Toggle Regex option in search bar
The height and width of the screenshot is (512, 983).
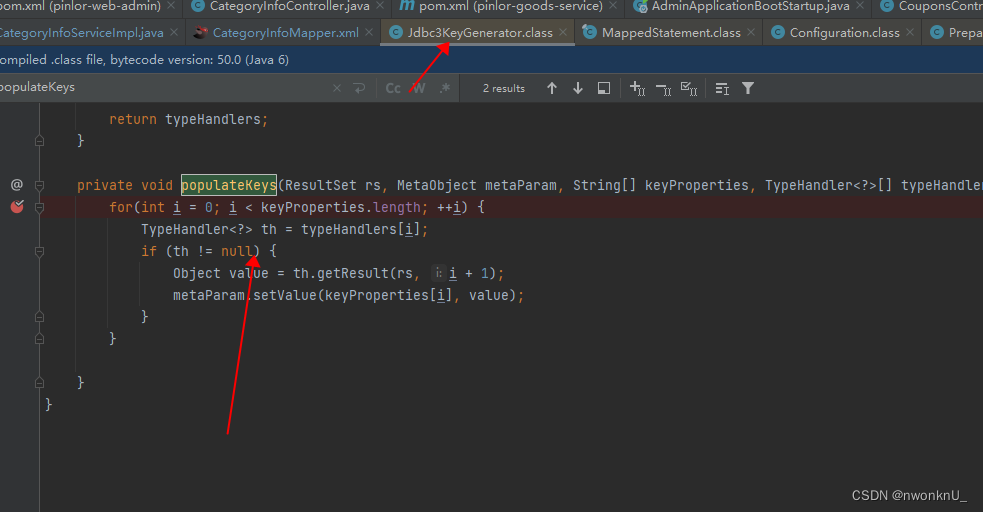[x=445, y=88]
